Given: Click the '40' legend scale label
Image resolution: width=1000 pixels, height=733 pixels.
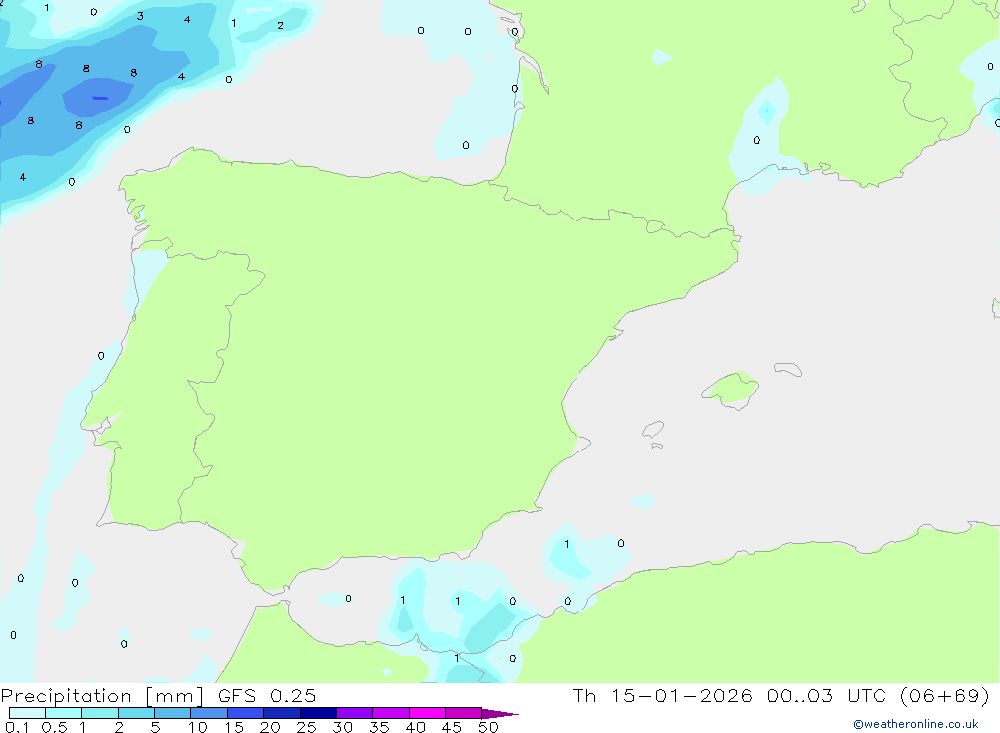Looking at the screenshot, I should [x=415, y=727].
